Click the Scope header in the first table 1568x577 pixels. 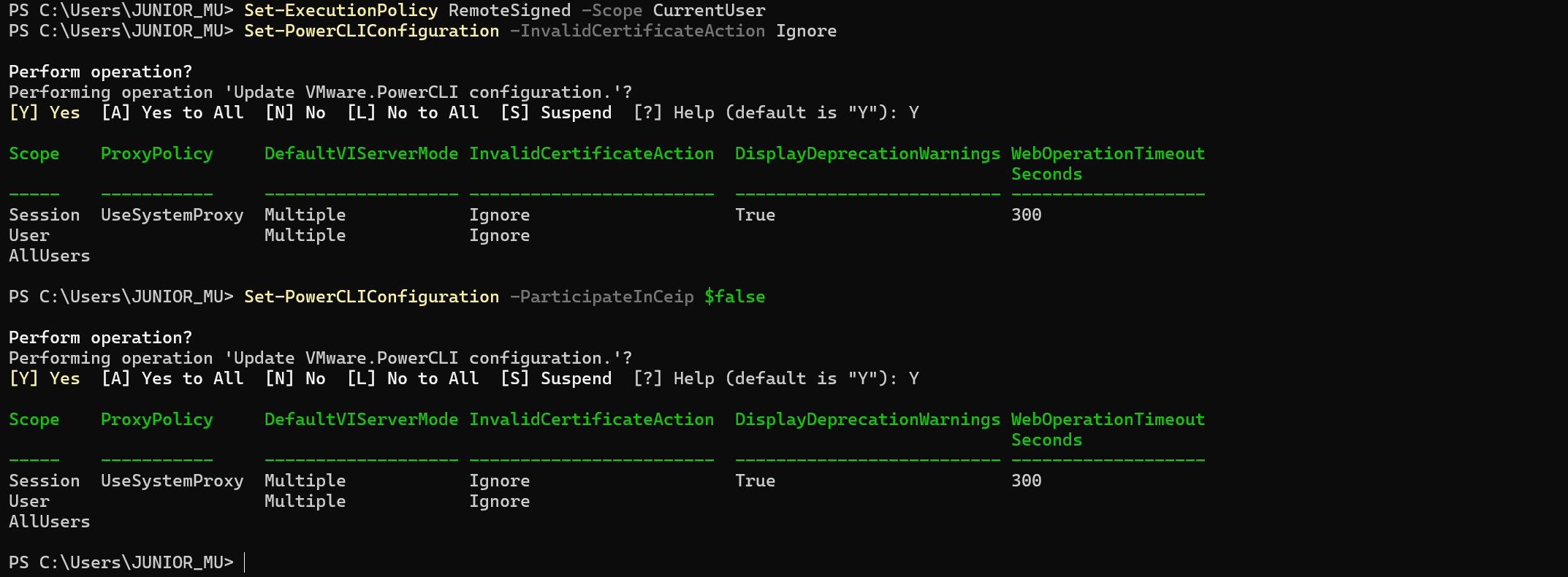[34, 154]
